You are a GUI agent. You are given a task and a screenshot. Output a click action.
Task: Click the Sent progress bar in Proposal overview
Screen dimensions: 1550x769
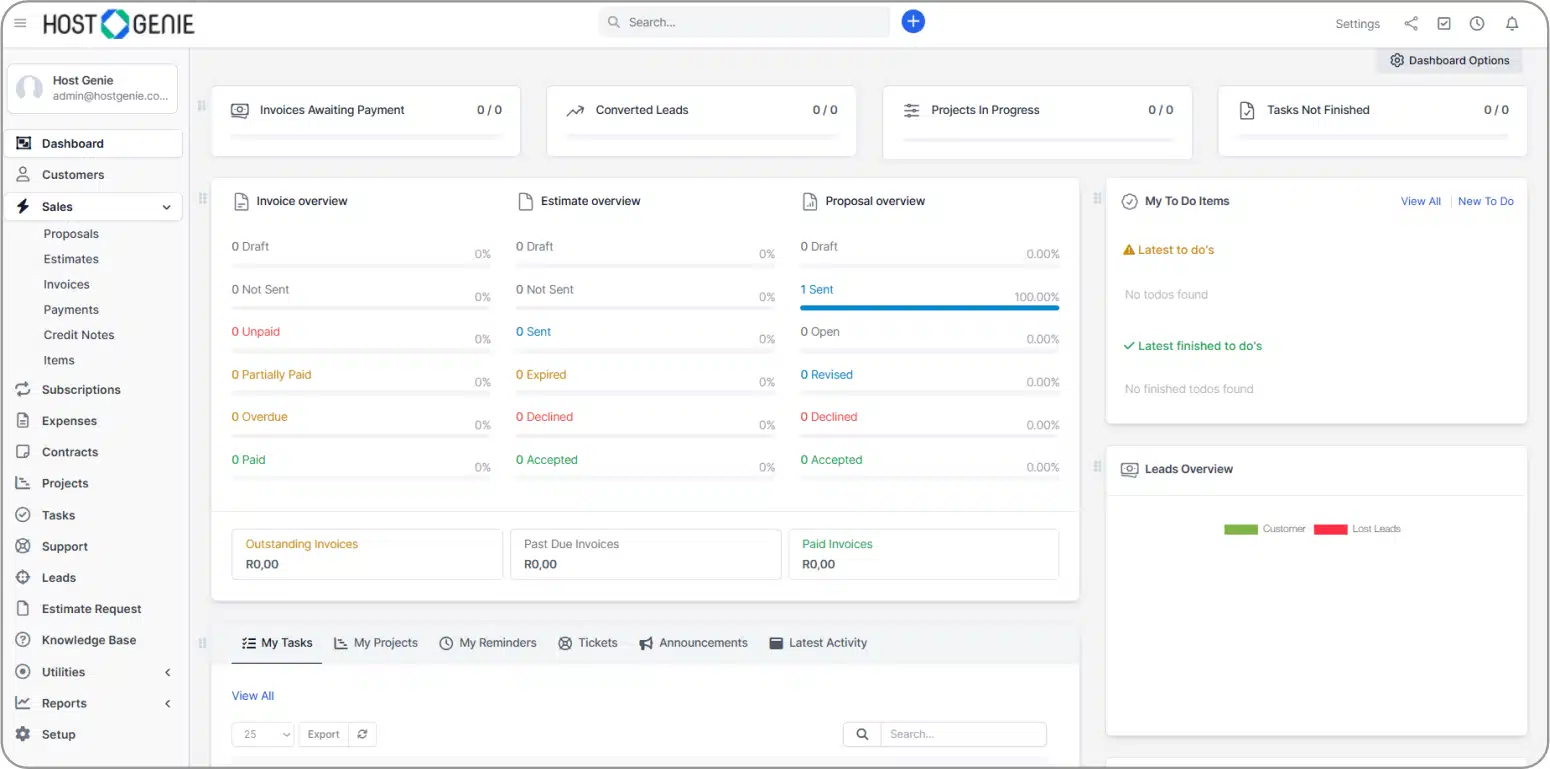(x=928, y=307)
